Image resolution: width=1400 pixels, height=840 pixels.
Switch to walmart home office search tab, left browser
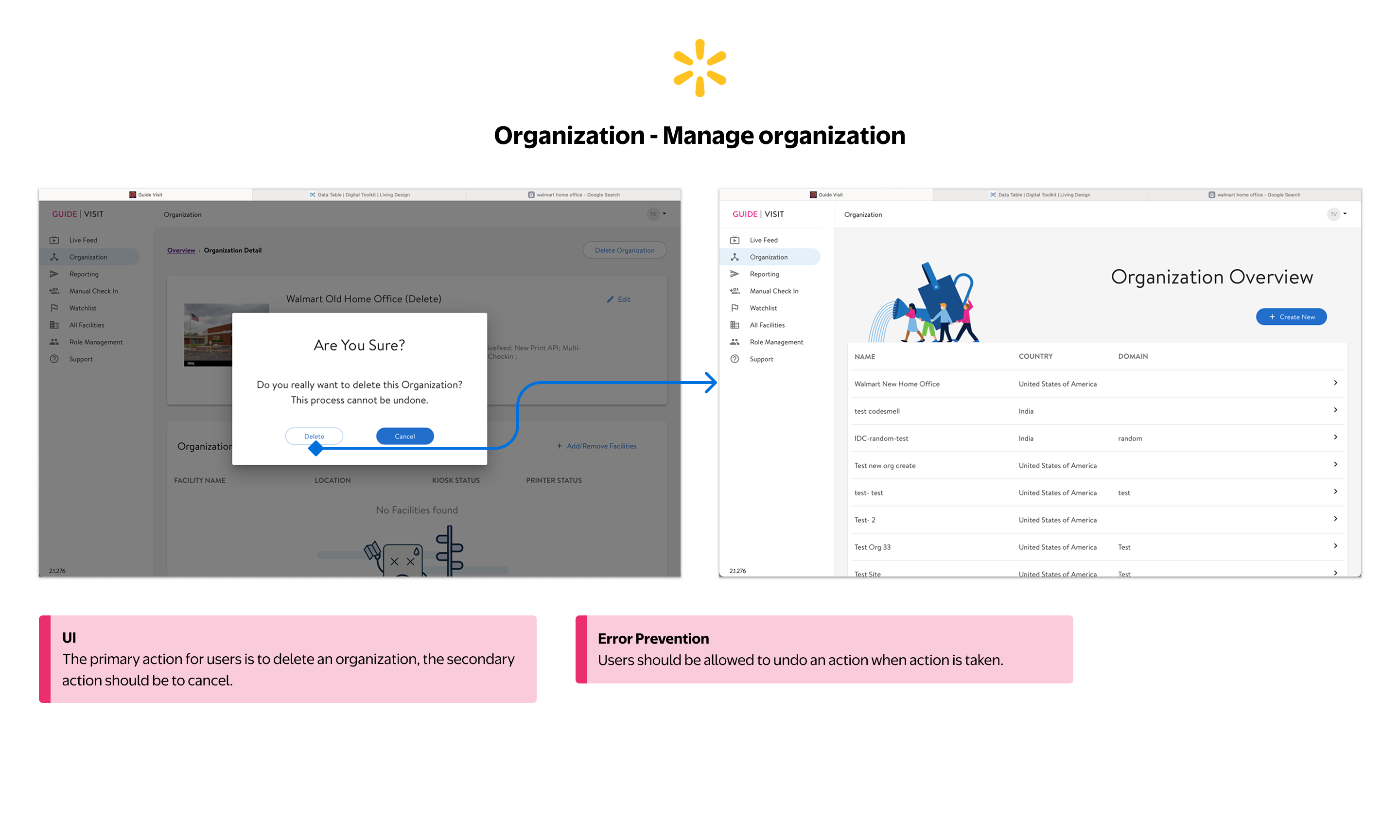[573, 195]
